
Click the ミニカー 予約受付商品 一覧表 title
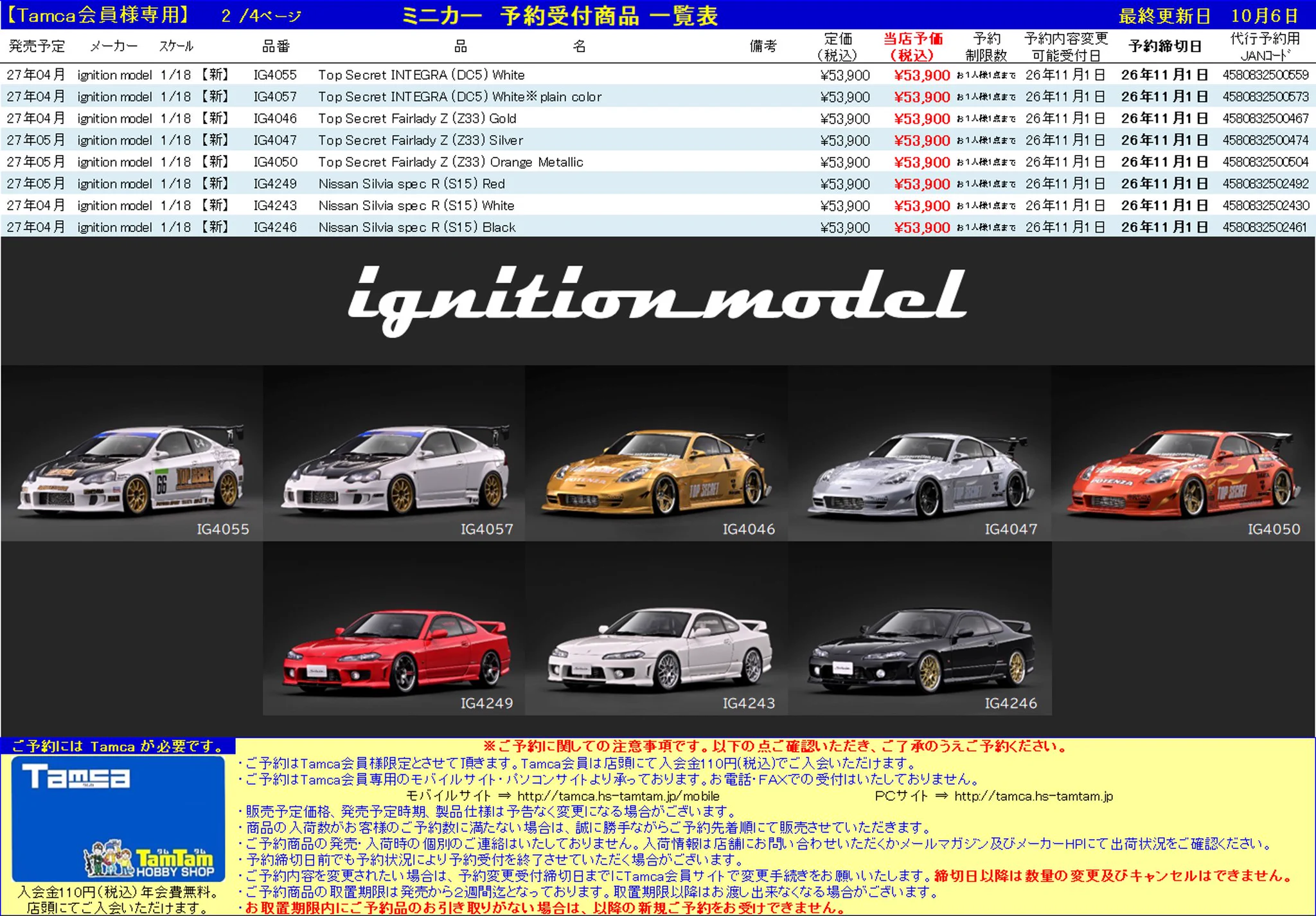[x=559, y=16]
